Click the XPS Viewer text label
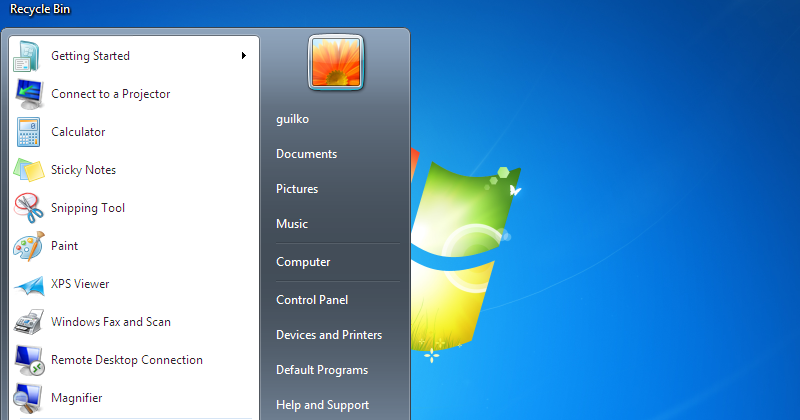Viewport: 800px width, 420px height. 80,284
